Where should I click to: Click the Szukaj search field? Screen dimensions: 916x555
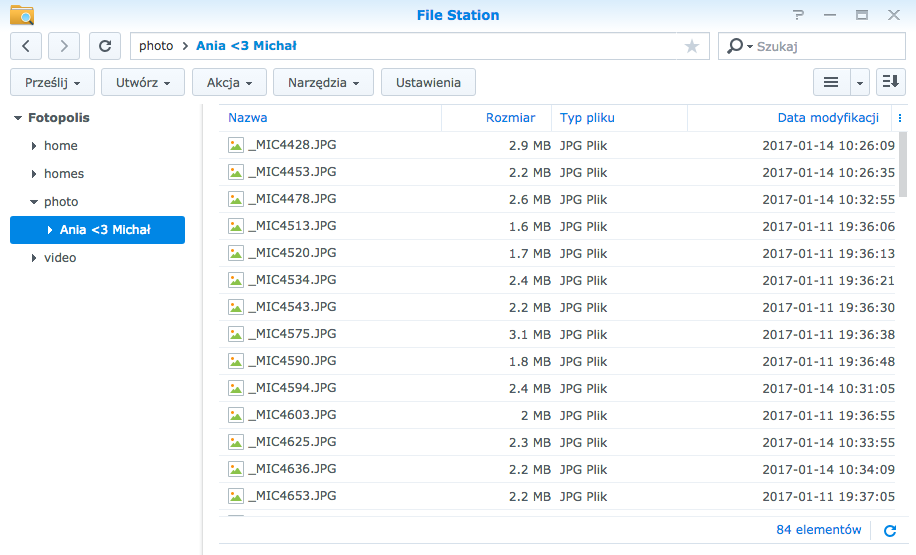click(x=829, y=46)
